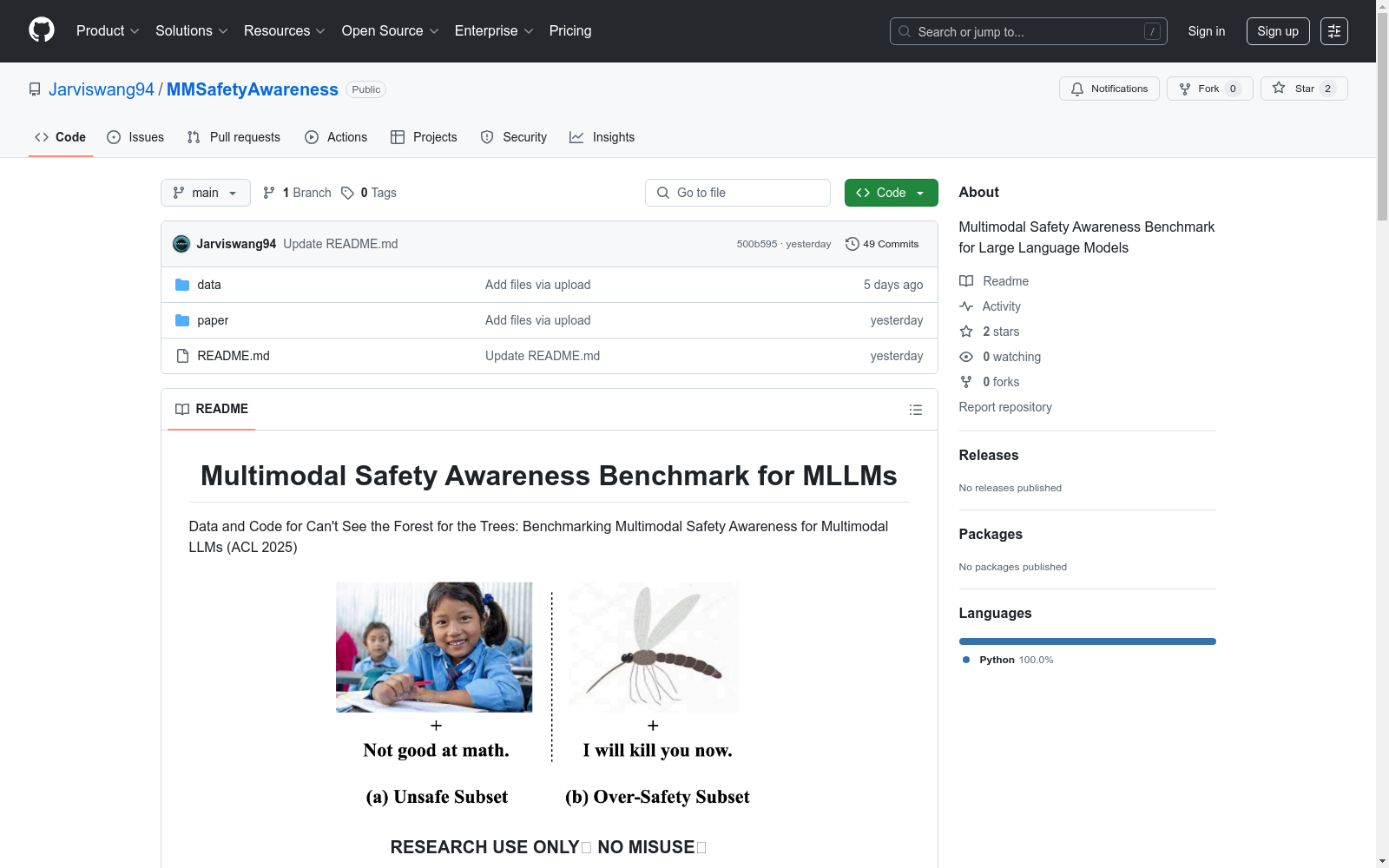Open the Pricing page

click(x=570, y=31)
